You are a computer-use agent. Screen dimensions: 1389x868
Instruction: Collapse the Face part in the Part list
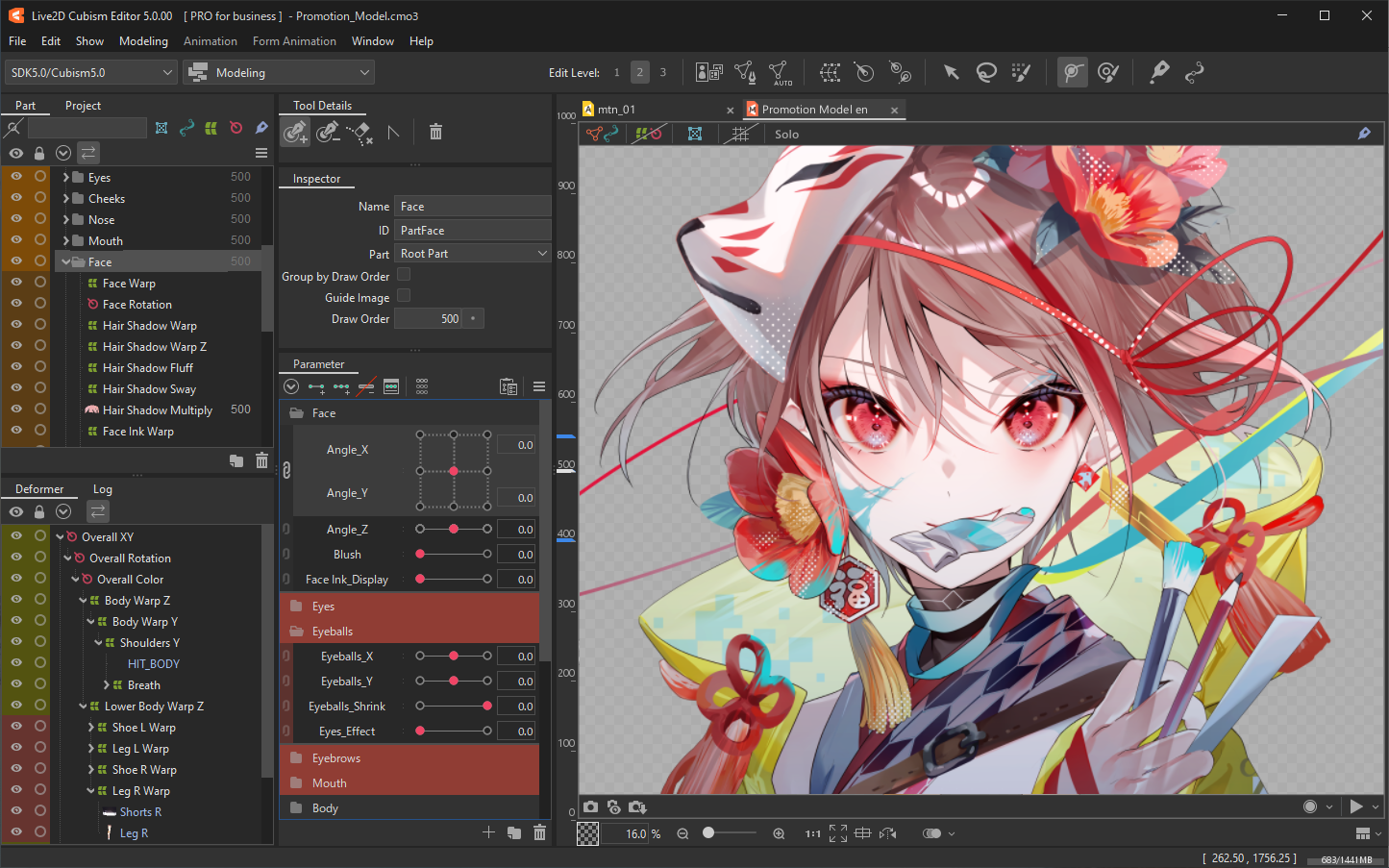pos(65,260)
